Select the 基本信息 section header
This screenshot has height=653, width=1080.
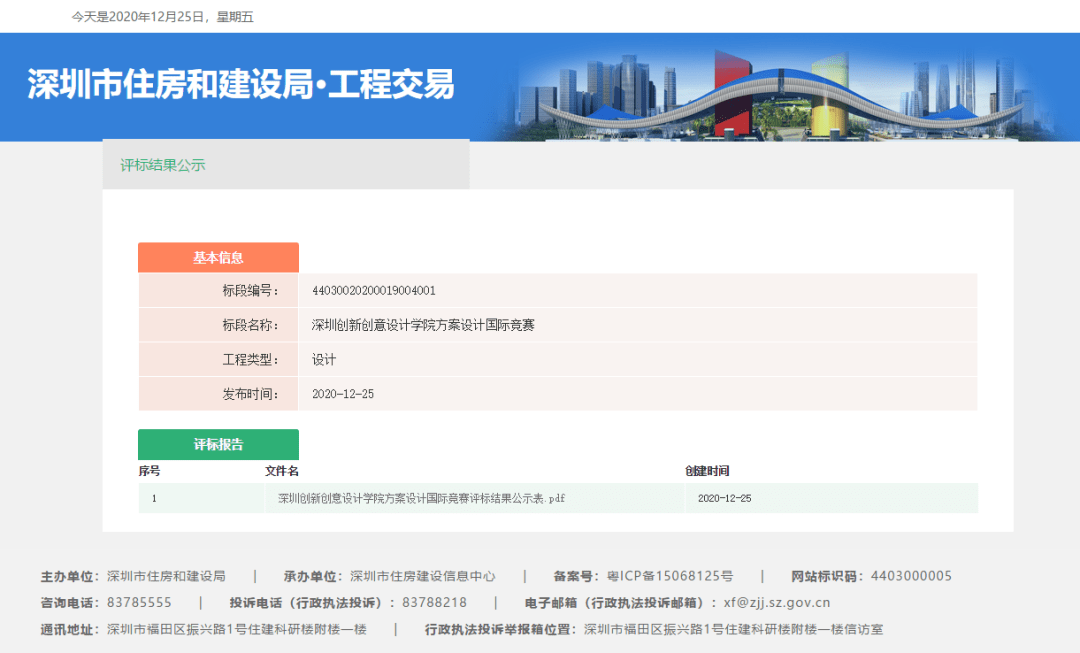point(218,258)
